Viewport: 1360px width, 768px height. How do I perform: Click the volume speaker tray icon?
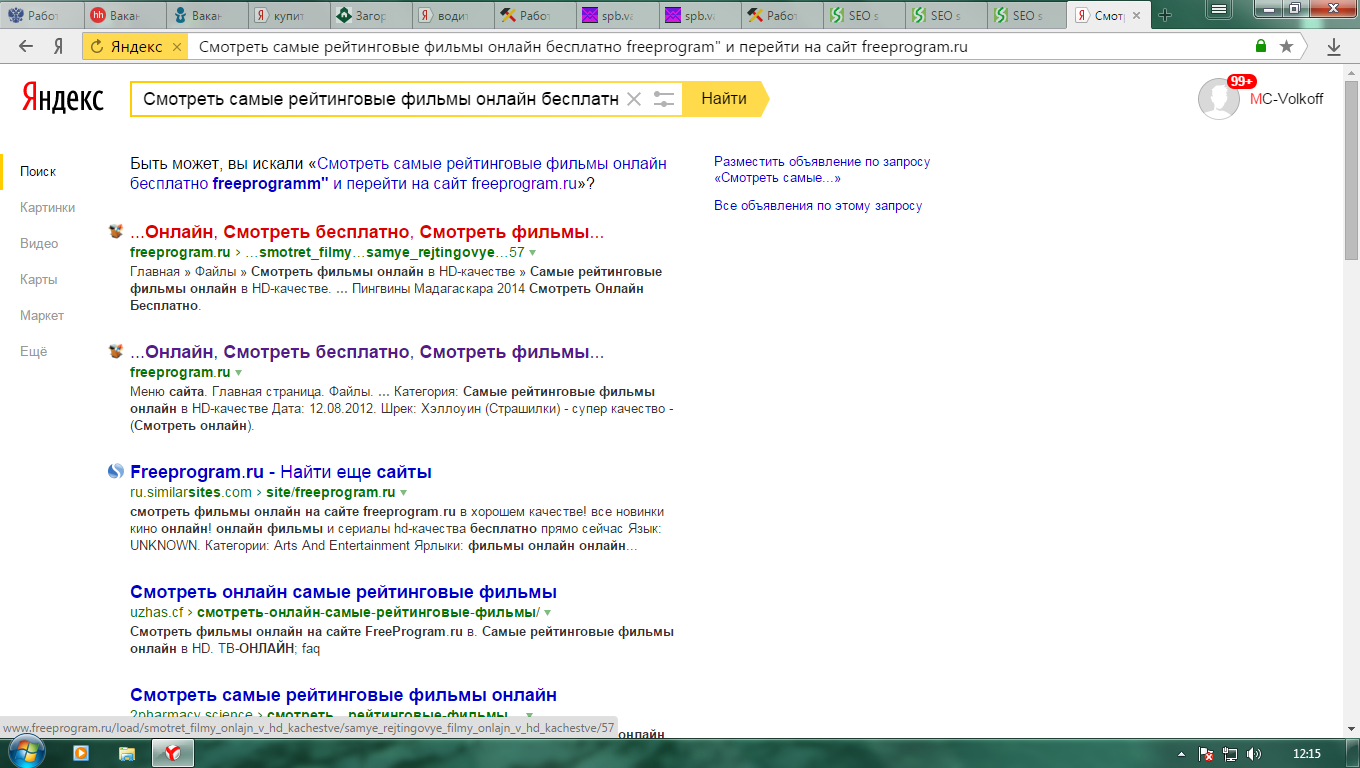1254,754
